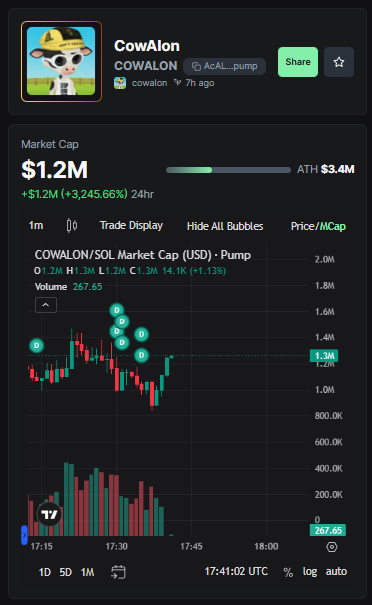Screen dimensions: 372x605
Task: Toggle log scale mode
Action: pyautogui.click(x=310, y=571)
